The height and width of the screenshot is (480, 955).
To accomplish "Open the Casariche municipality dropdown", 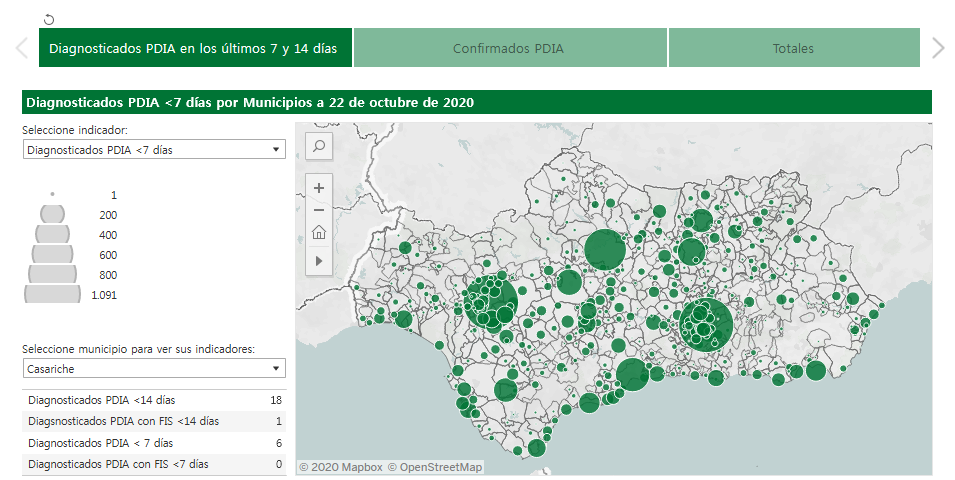I will (154, 369).
